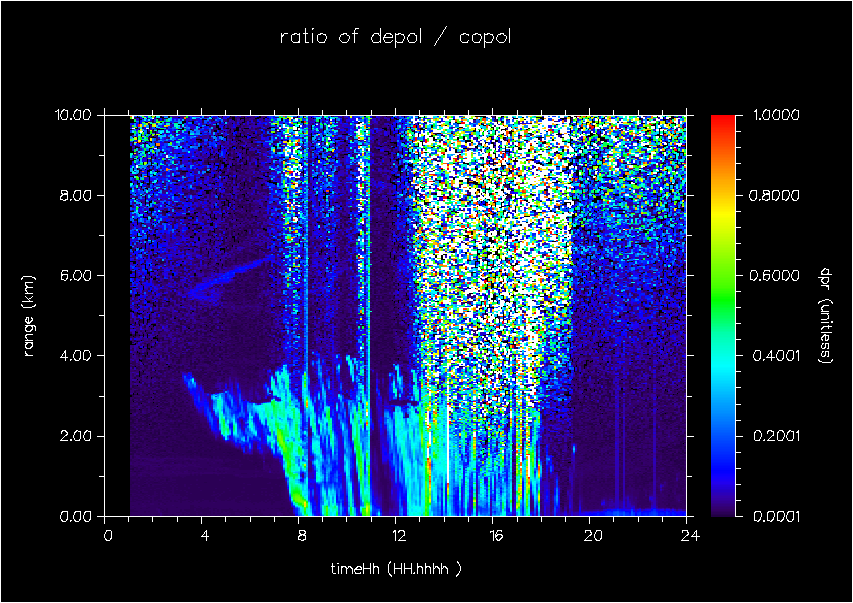Click the colorbar value '1.0000'
853x603 pixels.
[776, 115]
